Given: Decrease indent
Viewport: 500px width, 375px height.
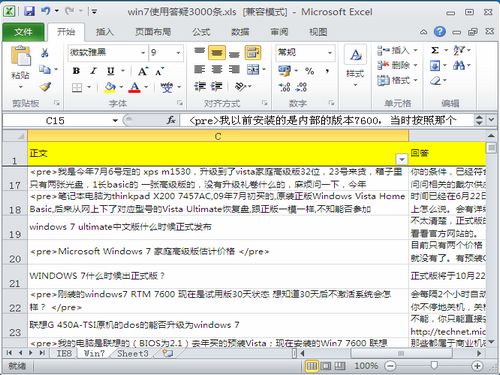Looking at the screenshot, I should click(200, 87).
